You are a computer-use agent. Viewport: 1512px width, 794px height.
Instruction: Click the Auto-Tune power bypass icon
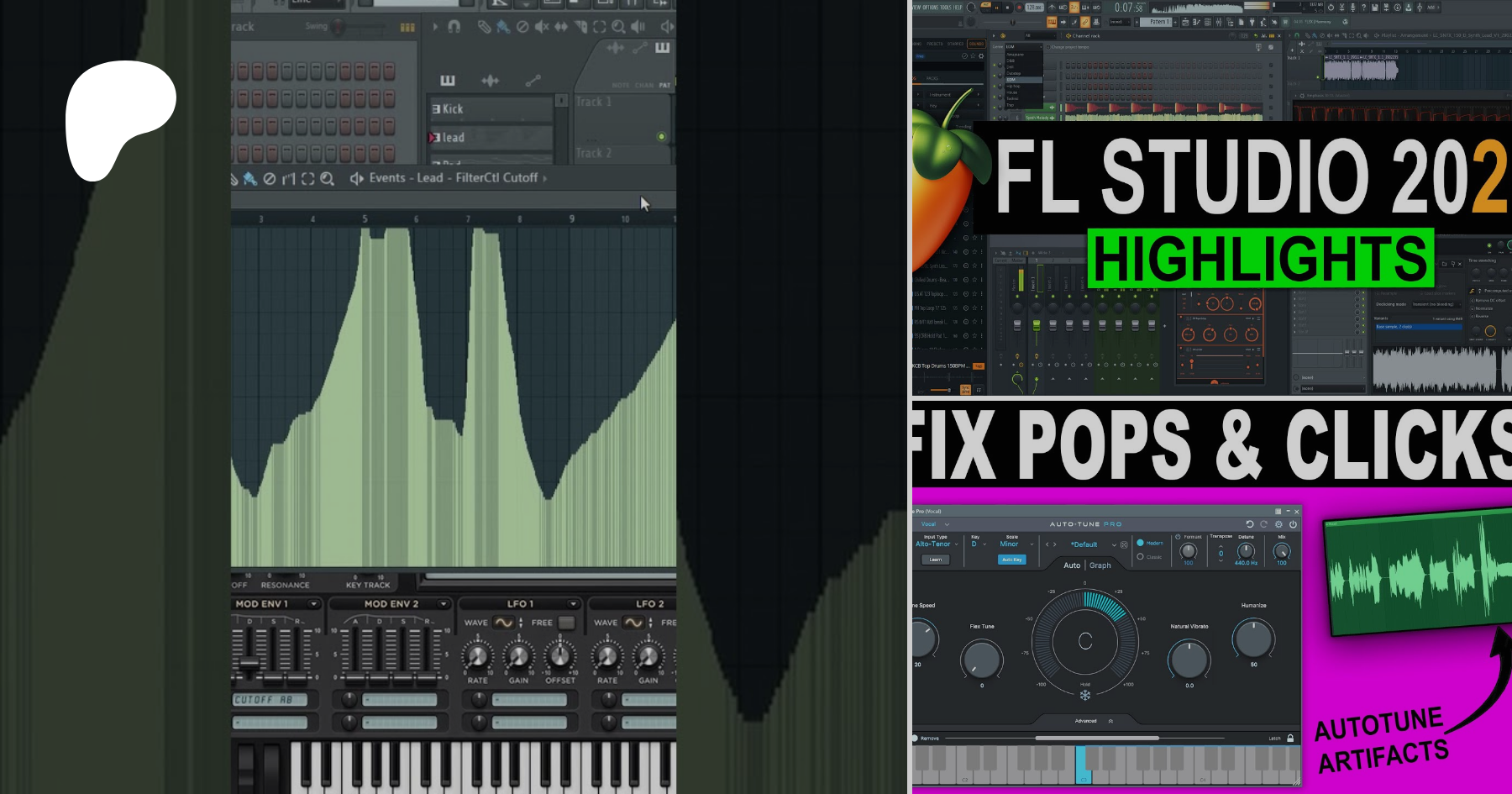pos(1293,524)
